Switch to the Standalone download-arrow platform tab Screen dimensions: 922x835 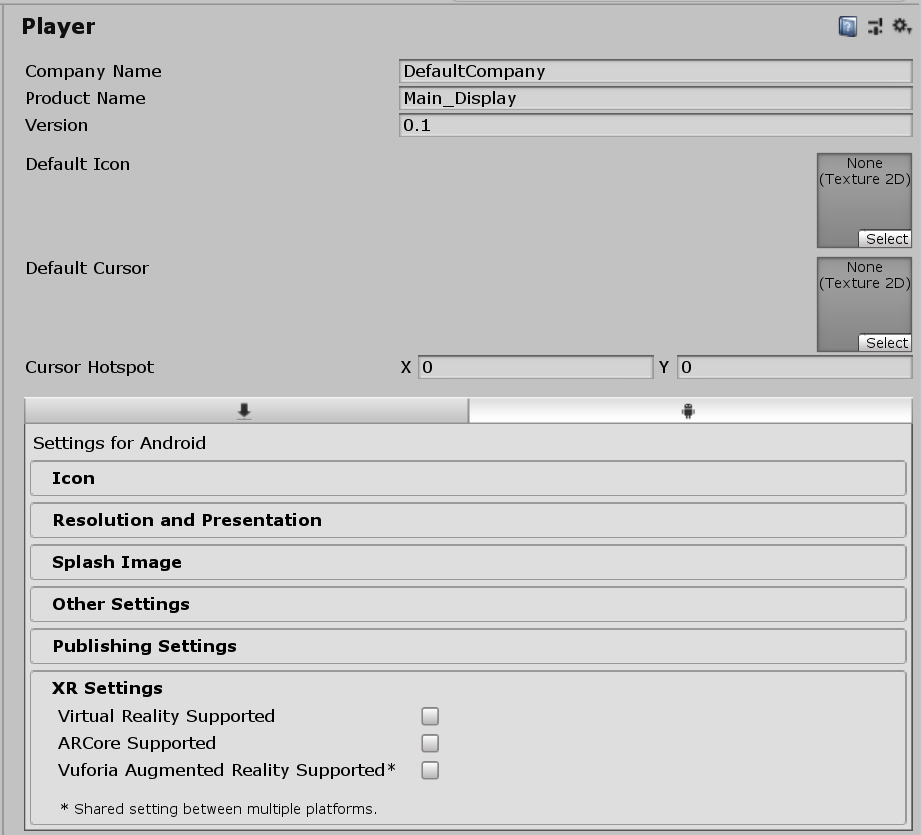246,410
